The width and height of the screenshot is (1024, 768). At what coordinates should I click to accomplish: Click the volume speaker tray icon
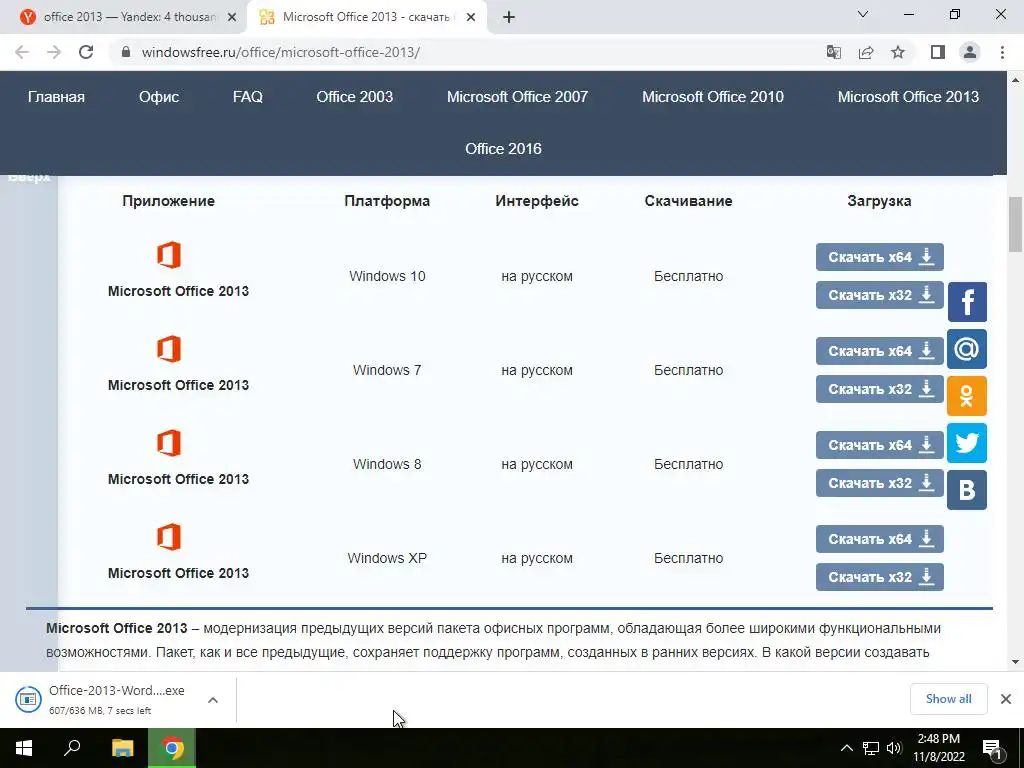tap(895, 748)
